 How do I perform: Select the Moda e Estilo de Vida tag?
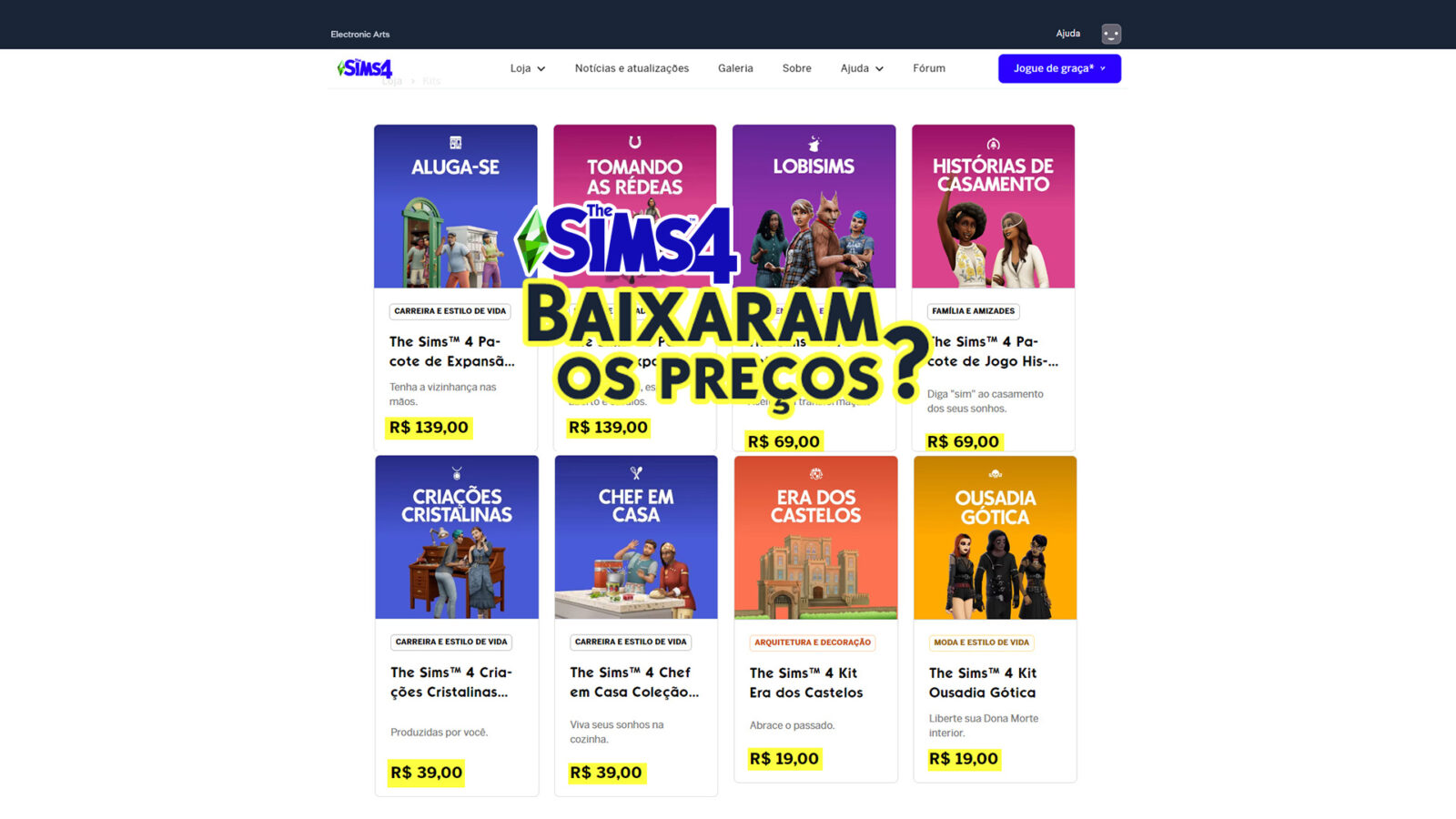pos(981,642)
